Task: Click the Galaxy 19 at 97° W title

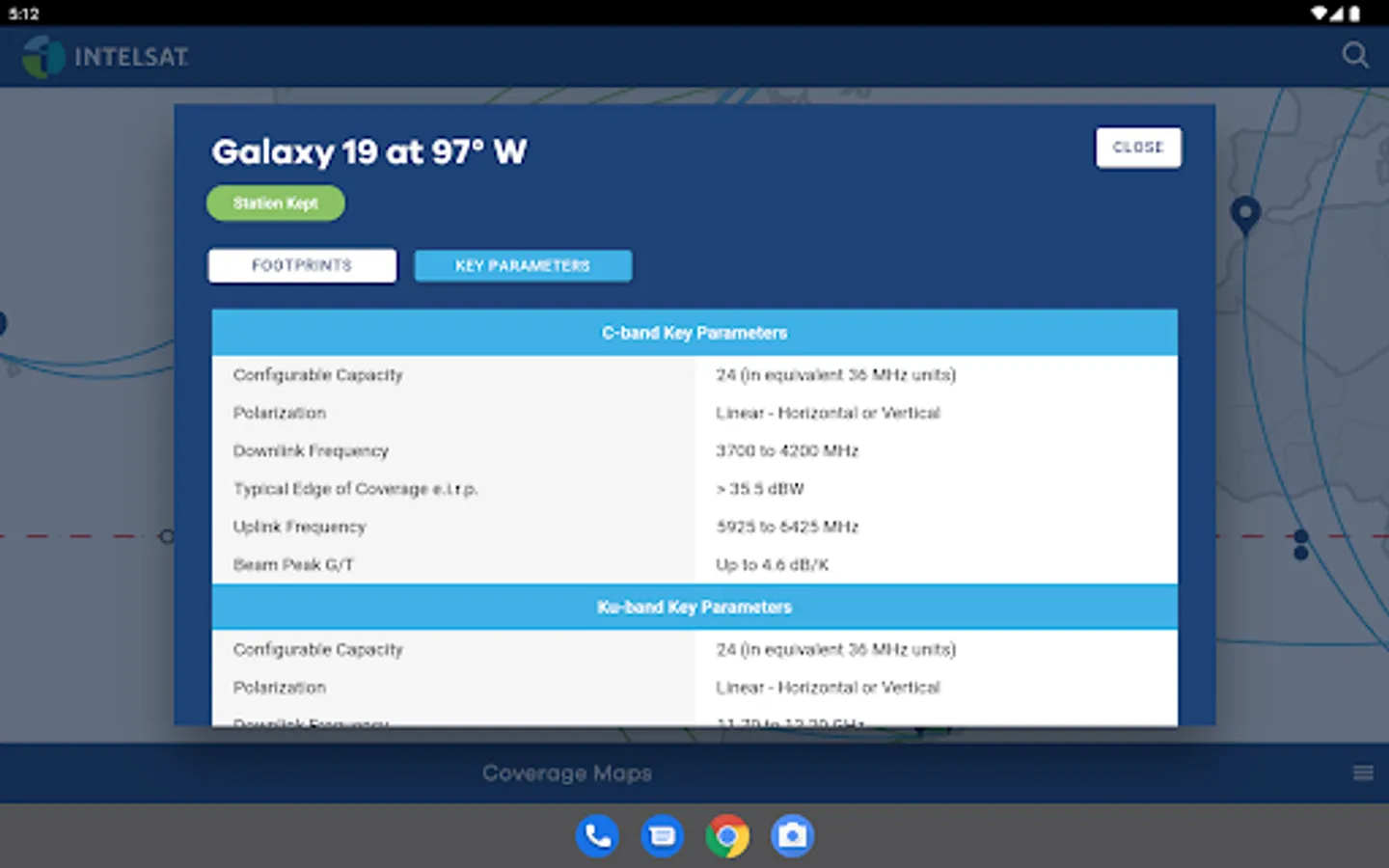Action: point(369,151)
